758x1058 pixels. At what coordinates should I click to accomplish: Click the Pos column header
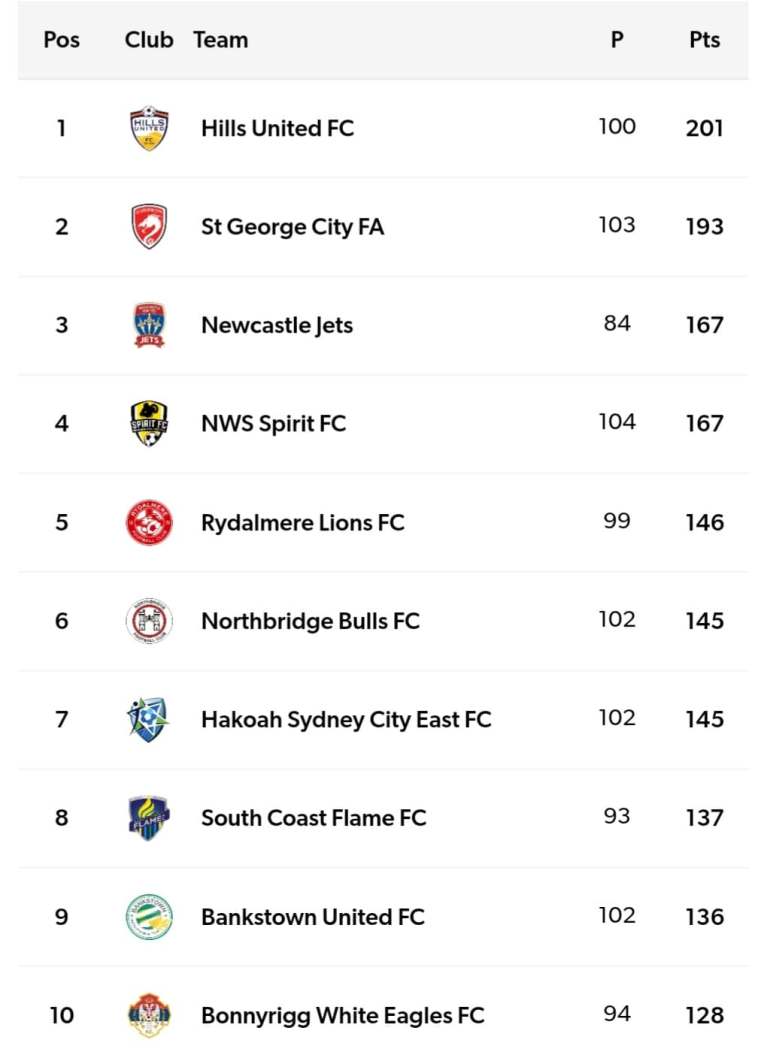62,40
